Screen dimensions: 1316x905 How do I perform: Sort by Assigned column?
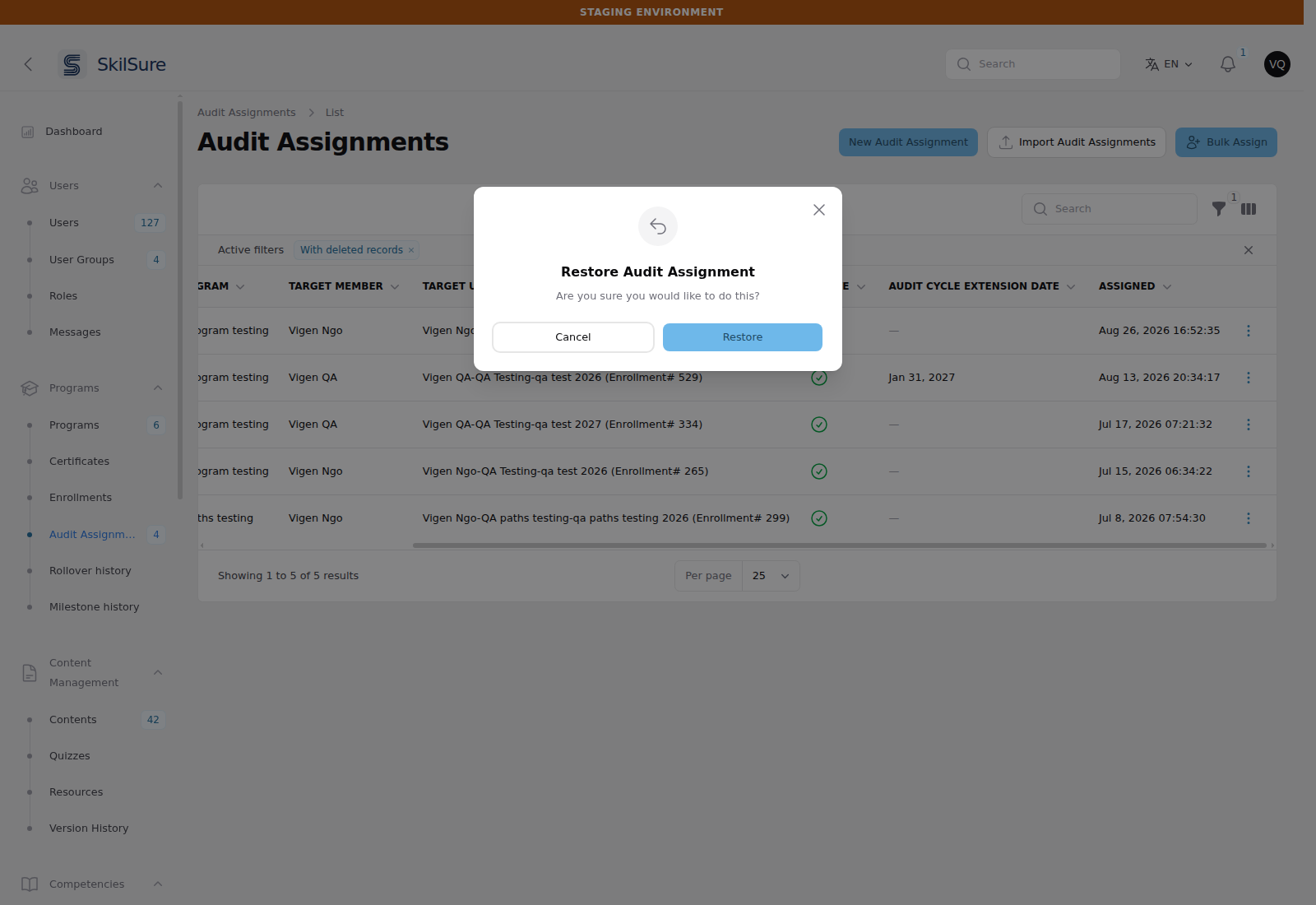point(1135,286)
